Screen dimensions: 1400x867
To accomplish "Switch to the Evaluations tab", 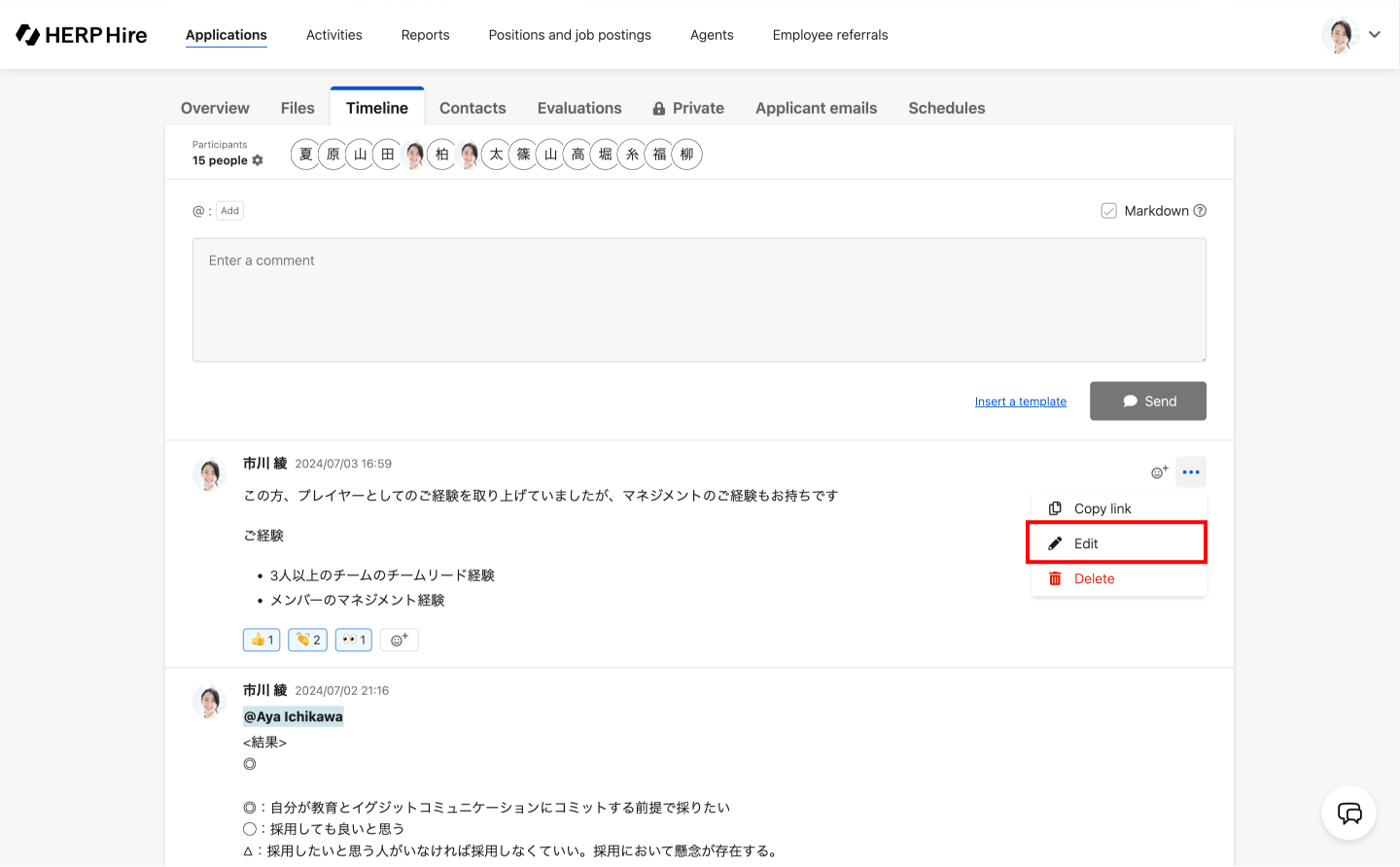I will click(x=579, y=108).
